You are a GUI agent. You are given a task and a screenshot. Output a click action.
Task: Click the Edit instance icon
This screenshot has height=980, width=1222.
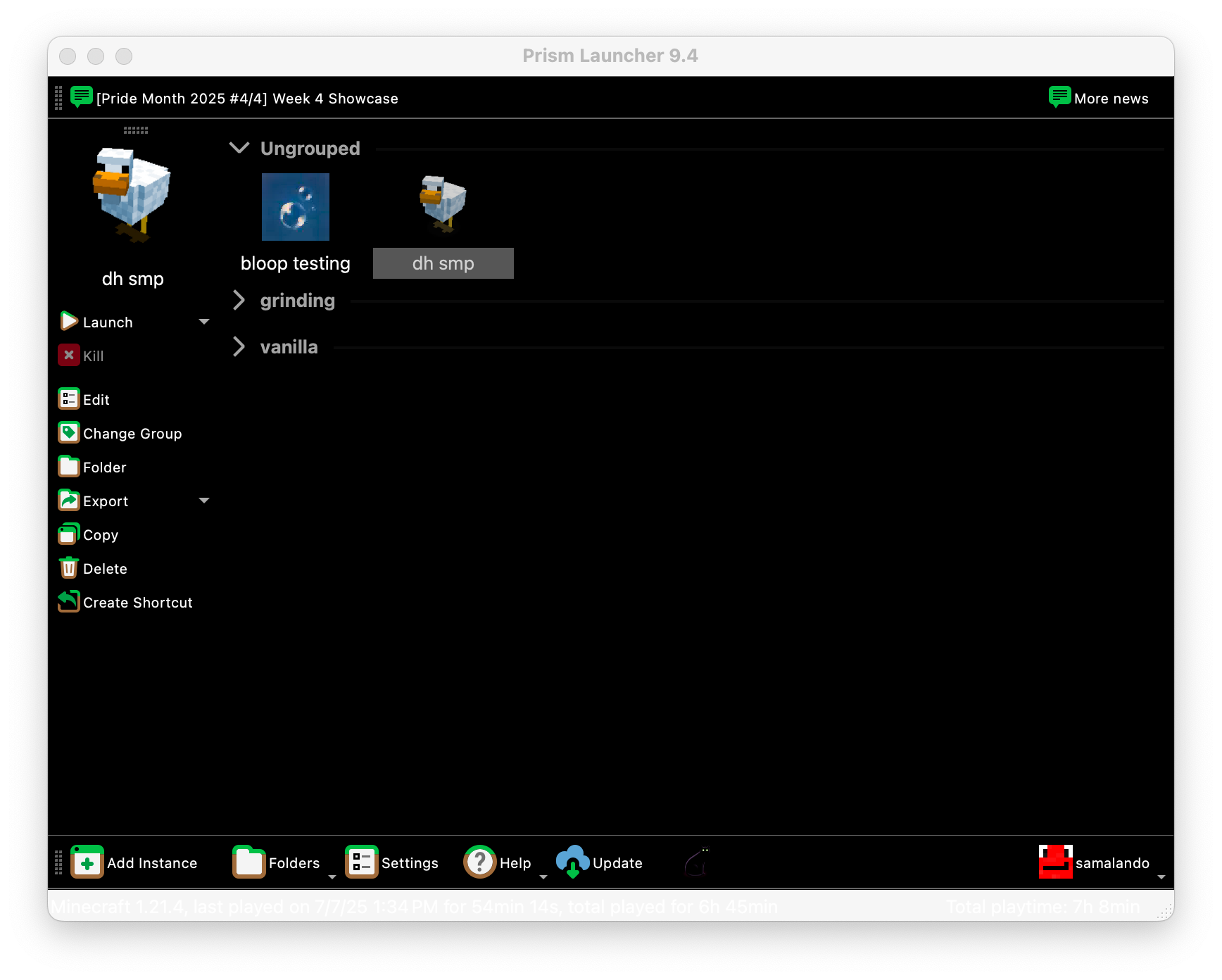(x=68, y=399)
